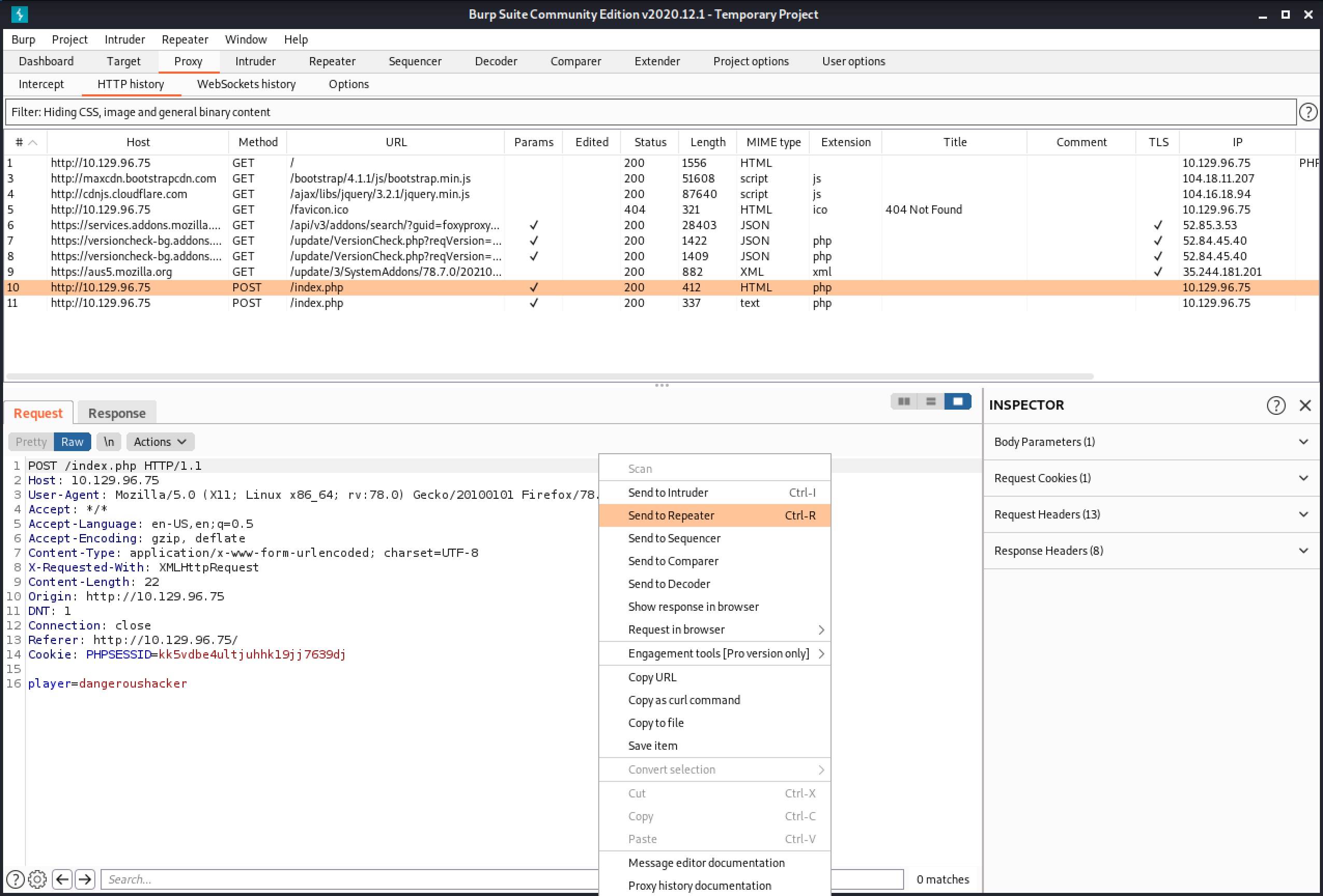Open search help icon at bottom left
Image resolution: width=1323 pixels, height=896 pixels.
pos(16,879)
